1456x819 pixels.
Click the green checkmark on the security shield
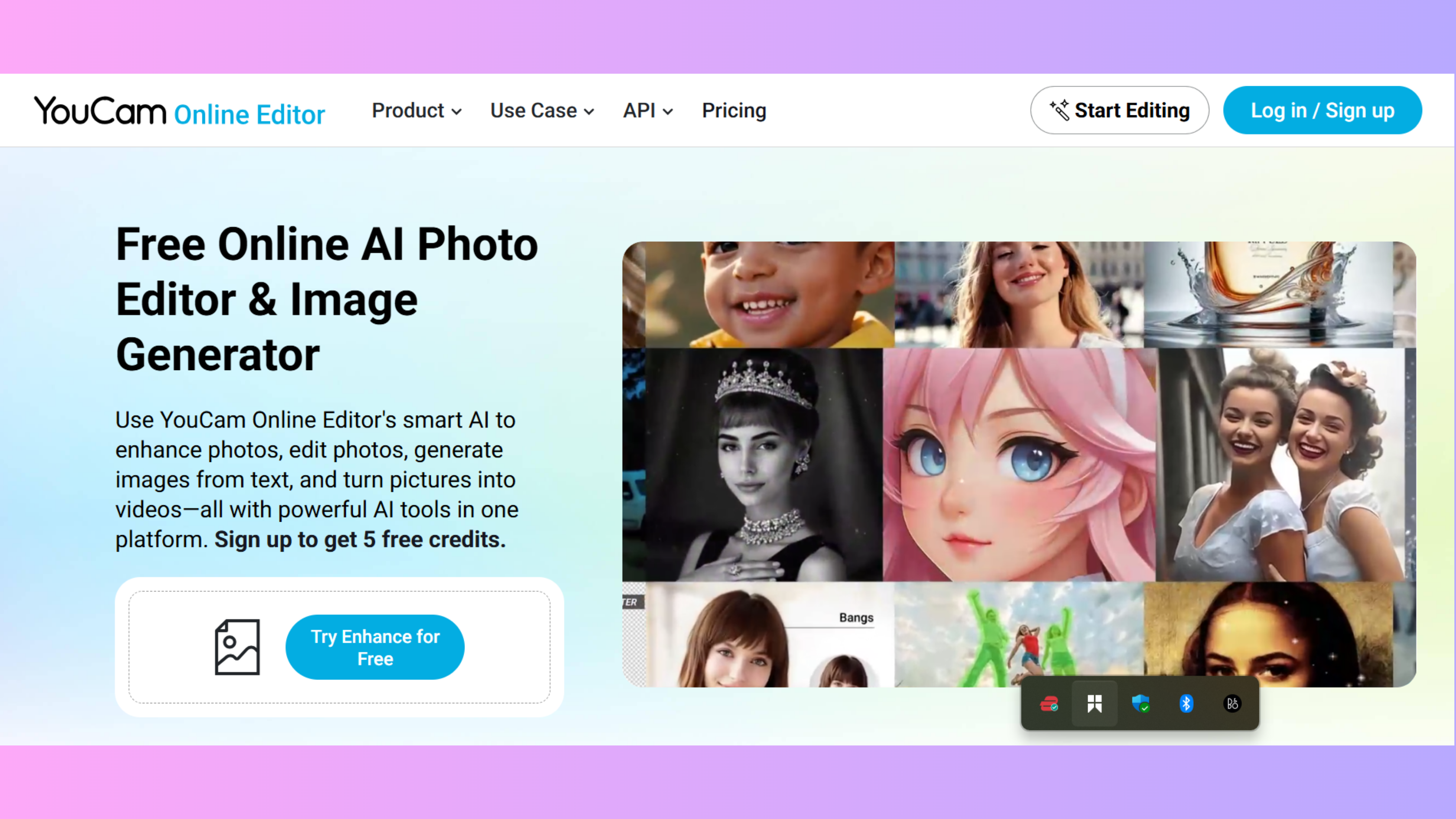point(1146,709)
